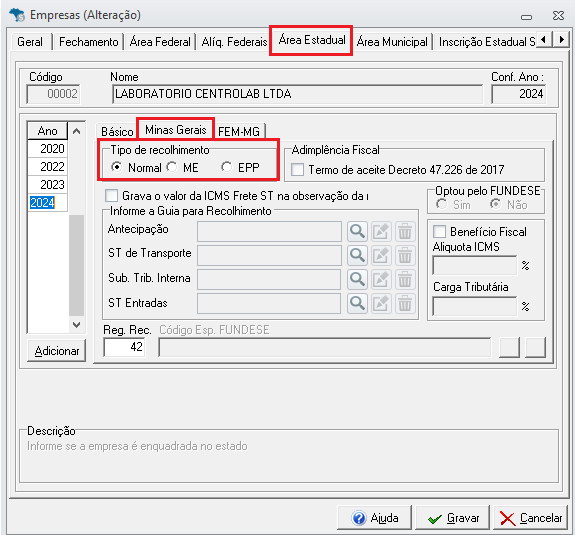Click the edit icon for ST de Transporte
Image resolution: width=575 pixels, height=535 pixels.
[x=381, y=255]
